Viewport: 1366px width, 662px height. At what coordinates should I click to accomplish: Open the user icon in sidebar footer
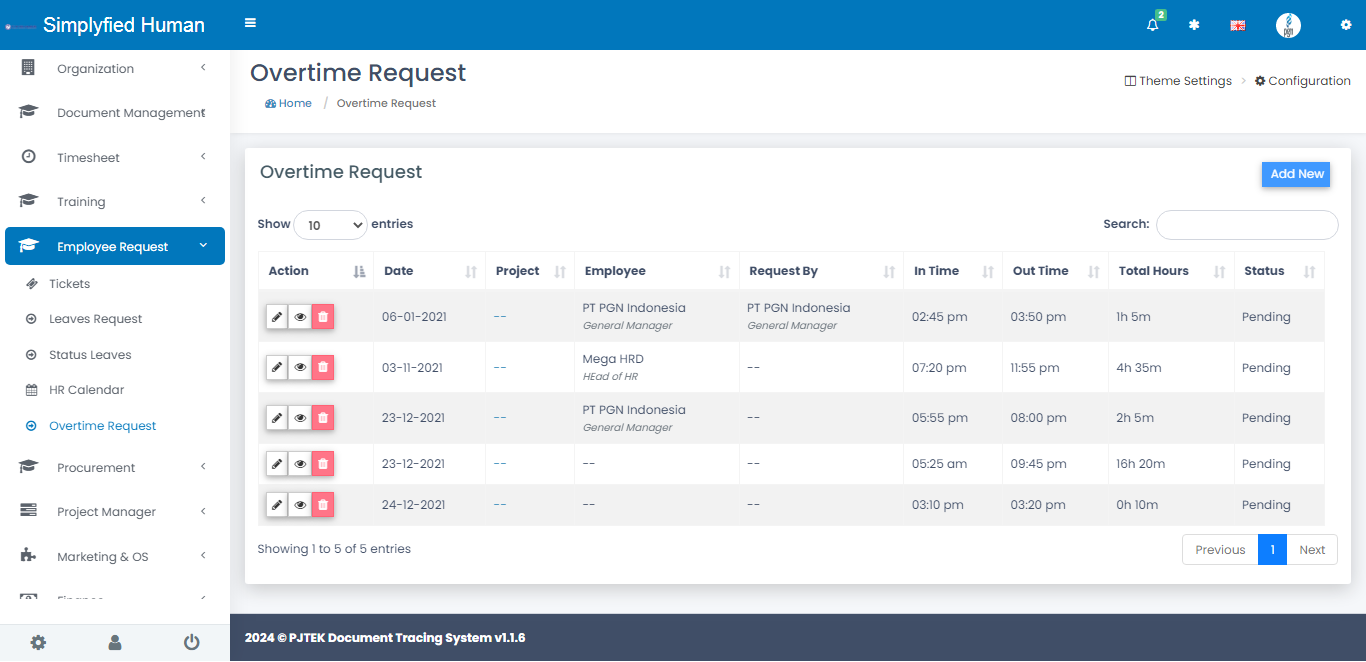coord(115,642)
